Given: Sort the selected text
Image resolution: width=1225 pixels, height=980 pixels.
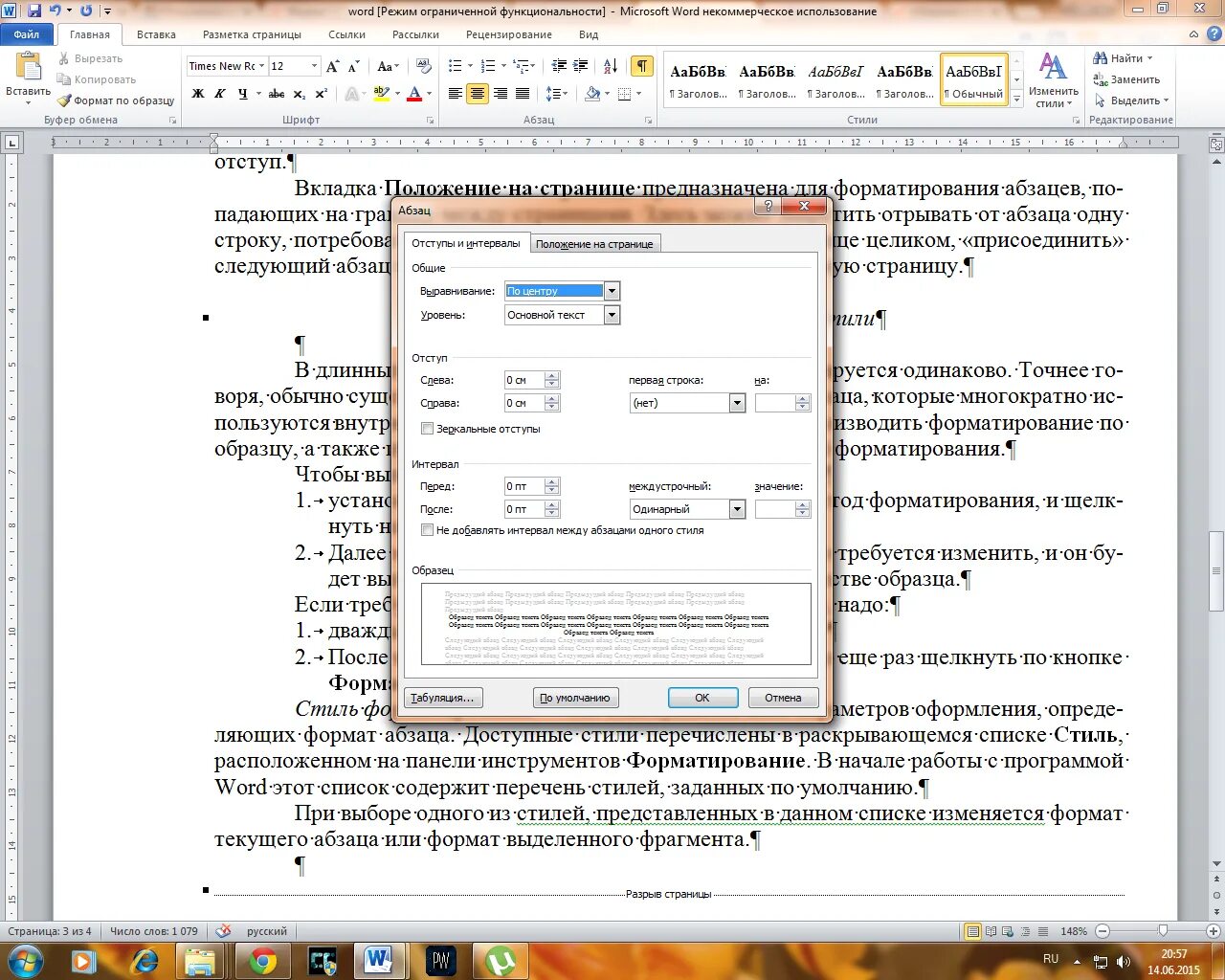Looking at the screenshot, I should (x=611, y=66).
